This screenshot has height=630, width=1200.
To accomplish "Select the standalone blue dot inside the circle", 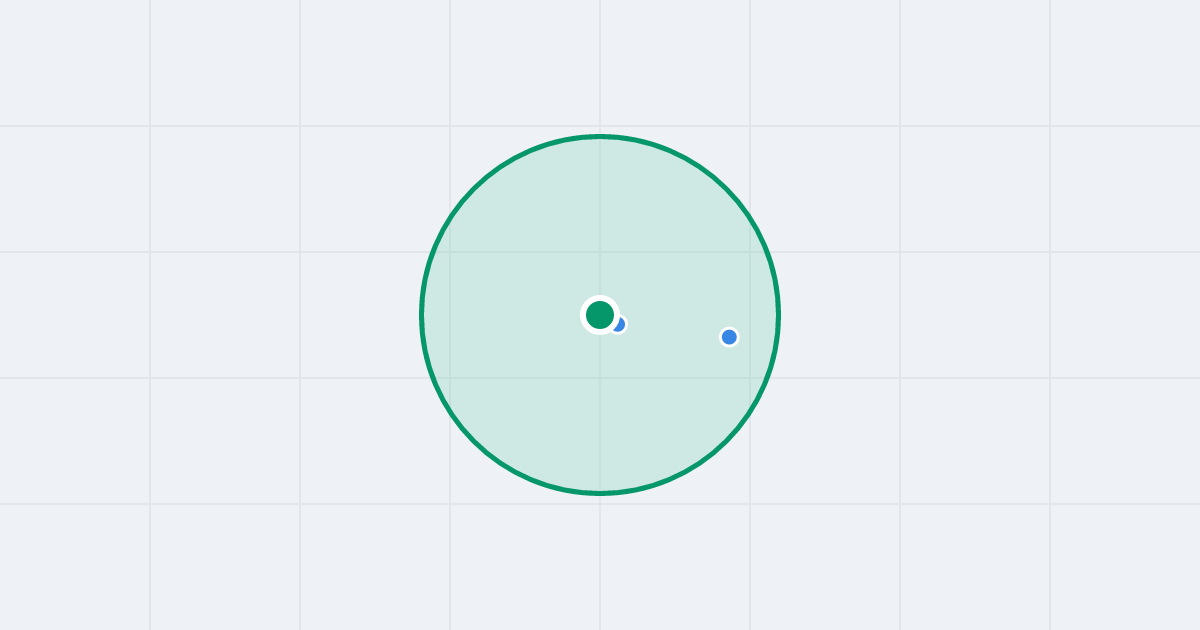I will (729, 337).
